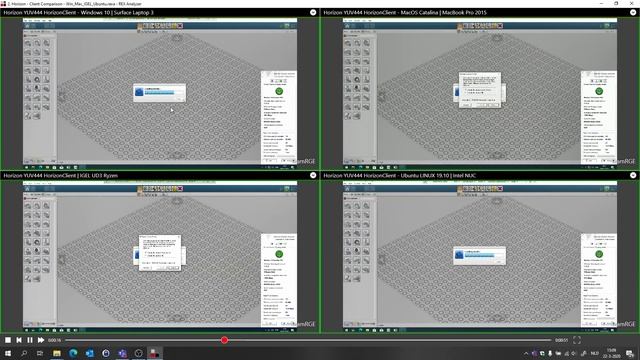640x360 pixels.
Task: Pause the comparison playback
Action: pyautogui.click(x=30, y=340)
